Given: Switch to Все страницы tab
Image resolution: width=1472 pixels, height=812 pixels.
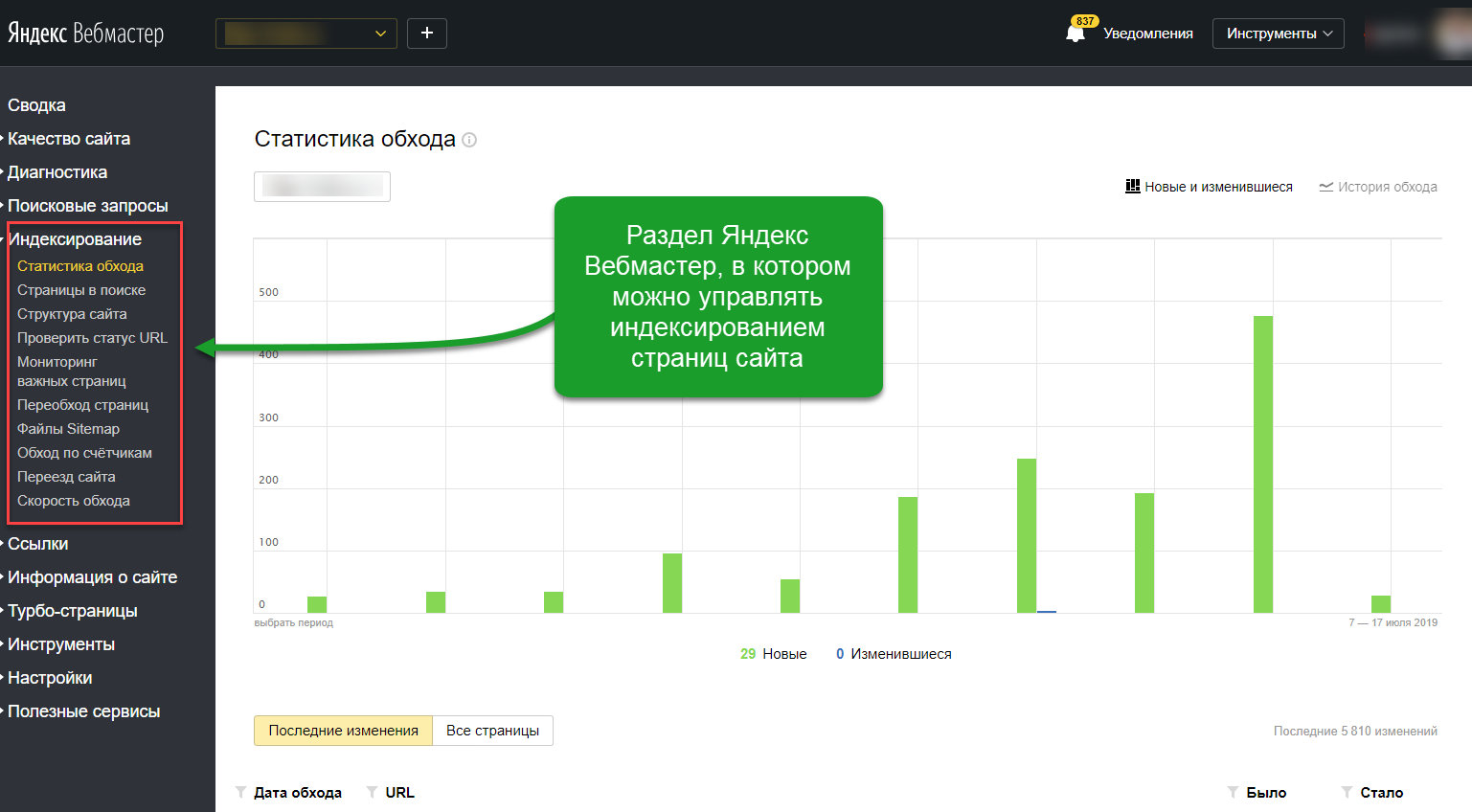Looking at the screenshot, I should (x=492, y=731).
